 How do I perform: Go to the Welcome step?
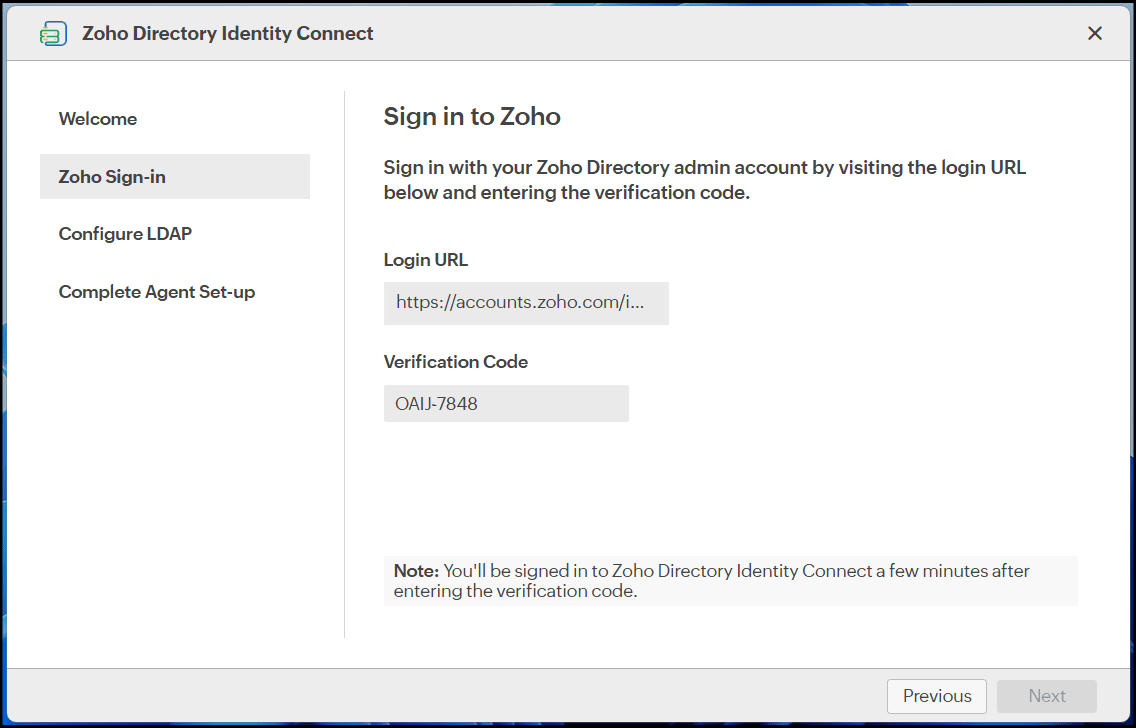[98, 119]
